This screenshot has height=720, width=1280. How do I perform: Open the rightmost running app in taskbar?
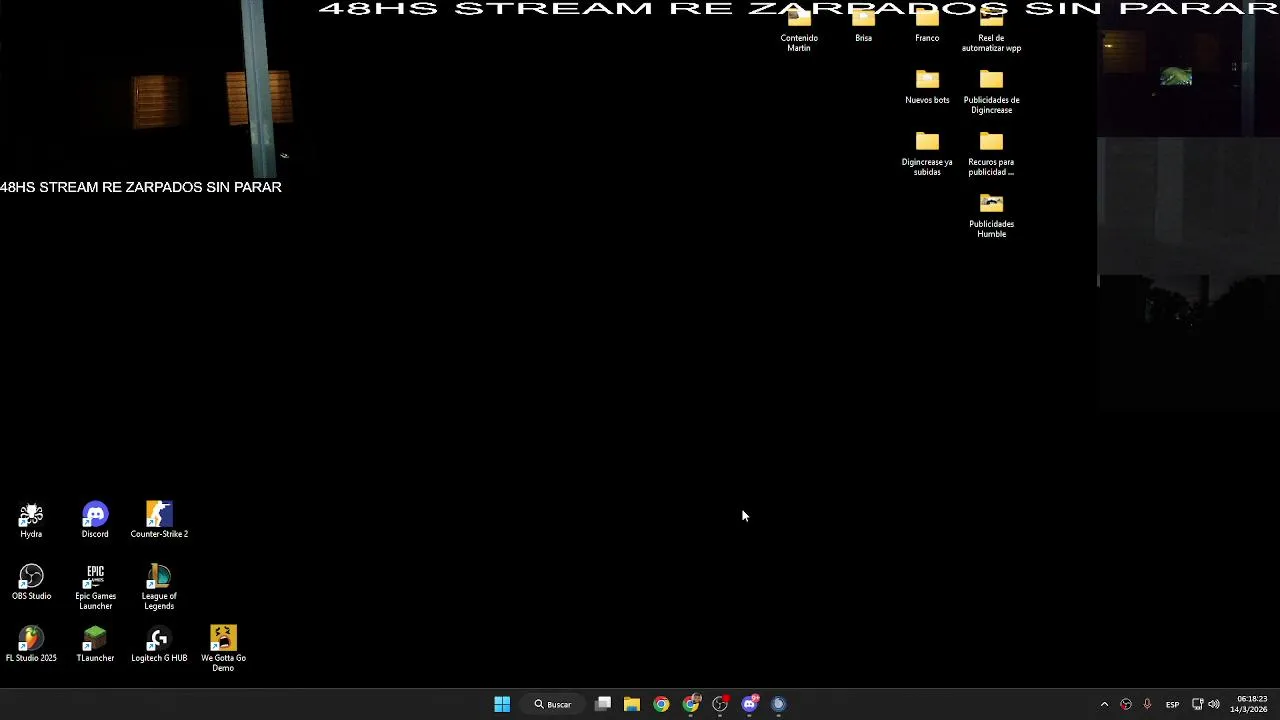[778, 704]
